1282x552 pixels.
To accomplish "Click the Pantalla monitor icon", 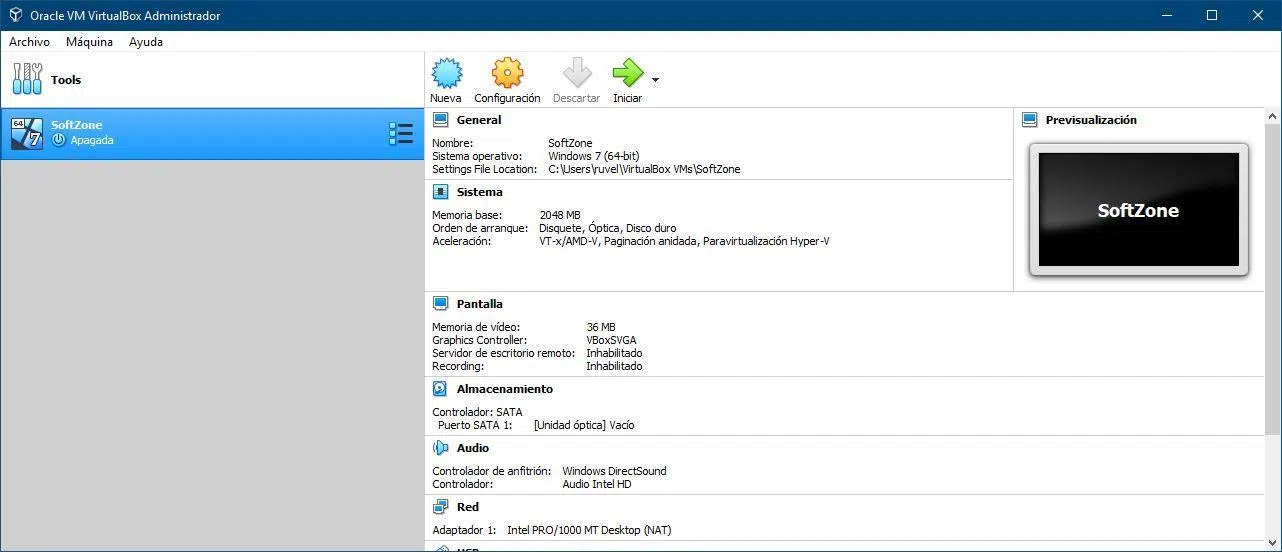I will click(x=440, y=304).
